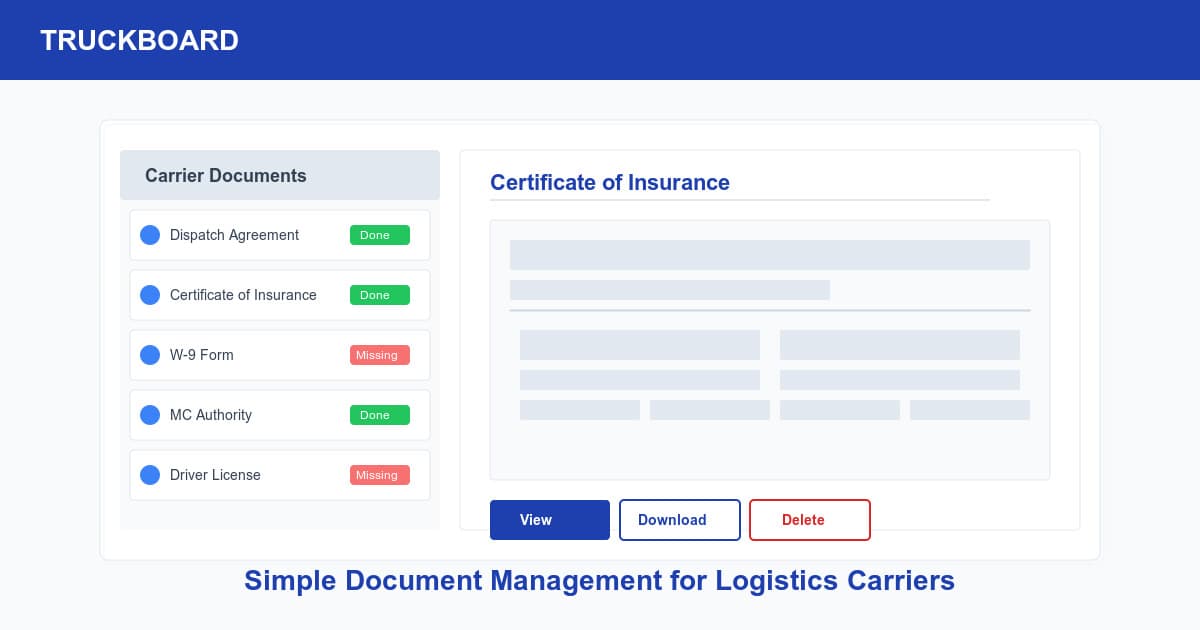
Task: Open the Dispatch Agreement document label
Action: (234, 235)
